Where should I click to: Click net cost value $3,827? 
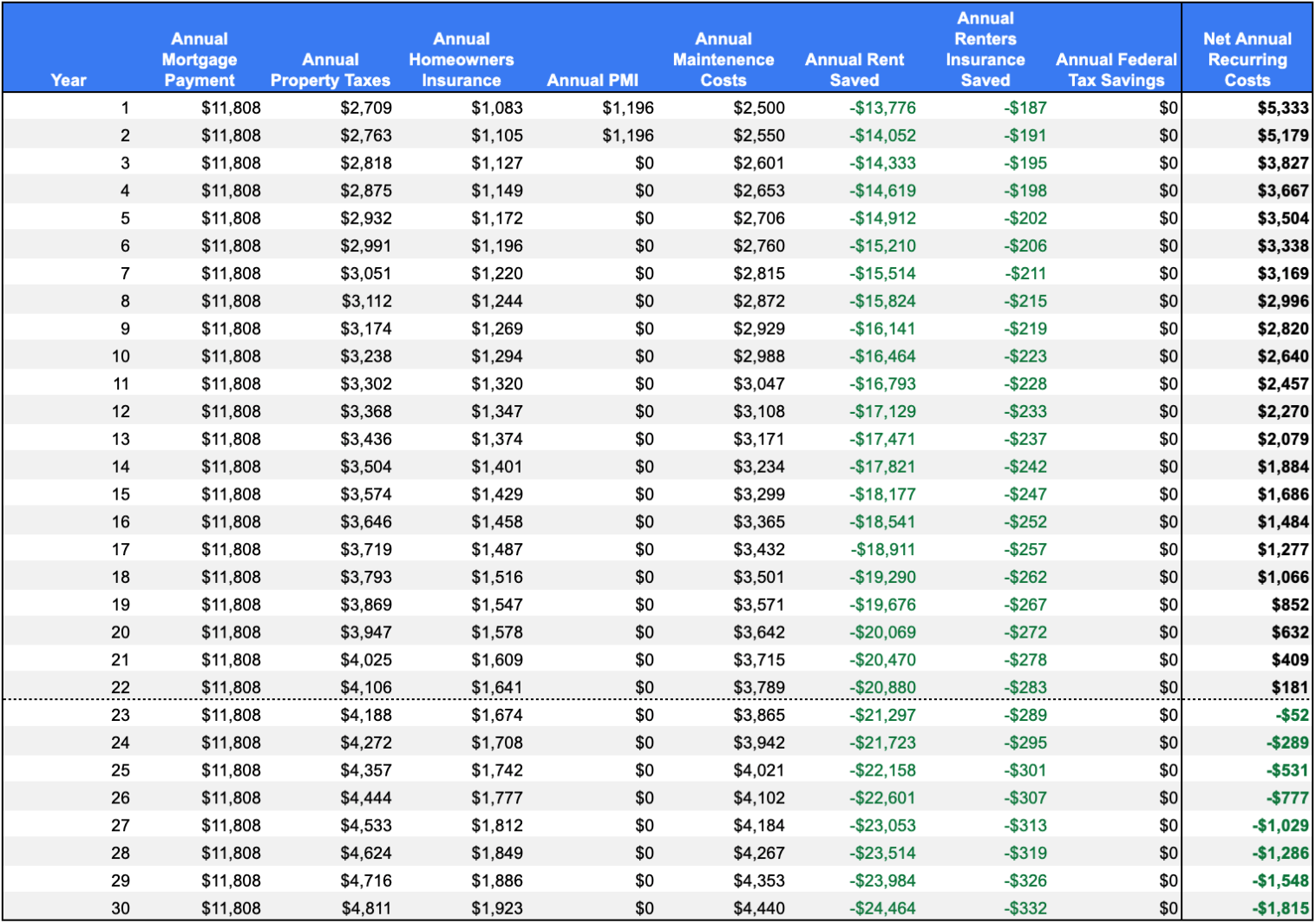(1283, 164)
